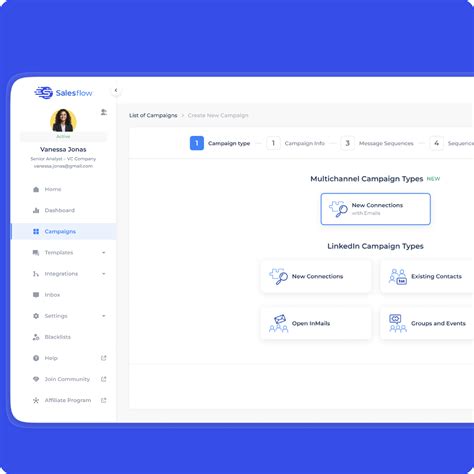This screenshot has width=474, height=474.
Task: Click puzzle magnifier icon in multichannel card
Action: click(x=338, y=209)
